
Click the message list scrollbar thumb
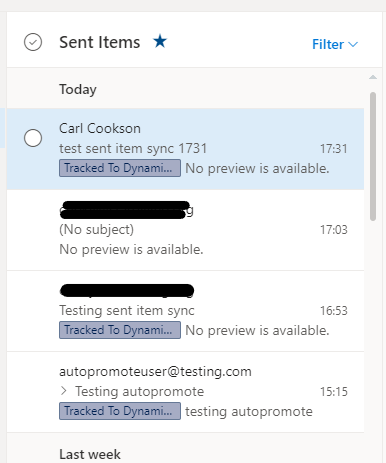pos(373,156)
